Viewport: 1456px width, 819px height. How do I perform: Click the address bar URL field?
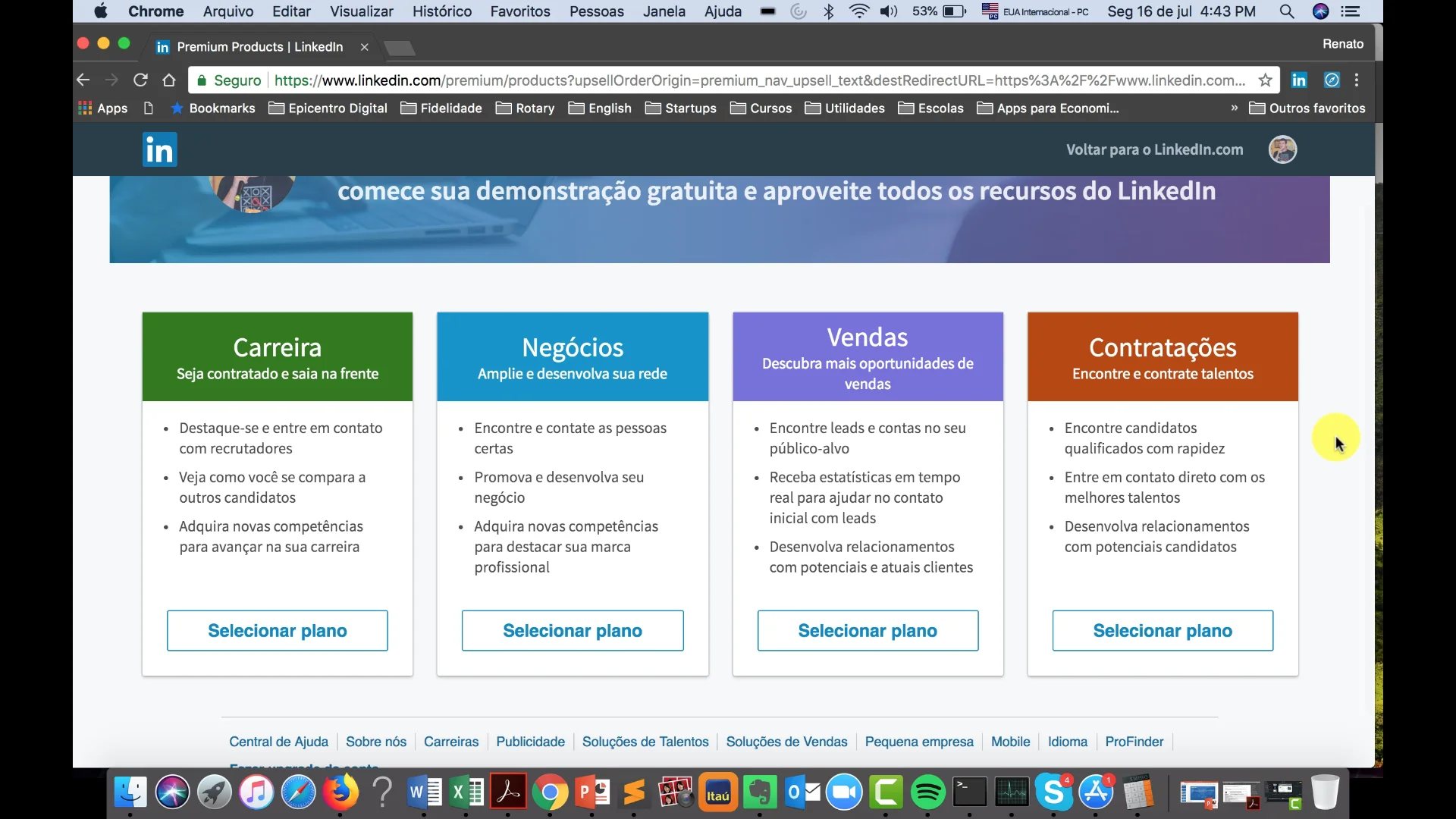pyautogui.click(x=760, y=80)
